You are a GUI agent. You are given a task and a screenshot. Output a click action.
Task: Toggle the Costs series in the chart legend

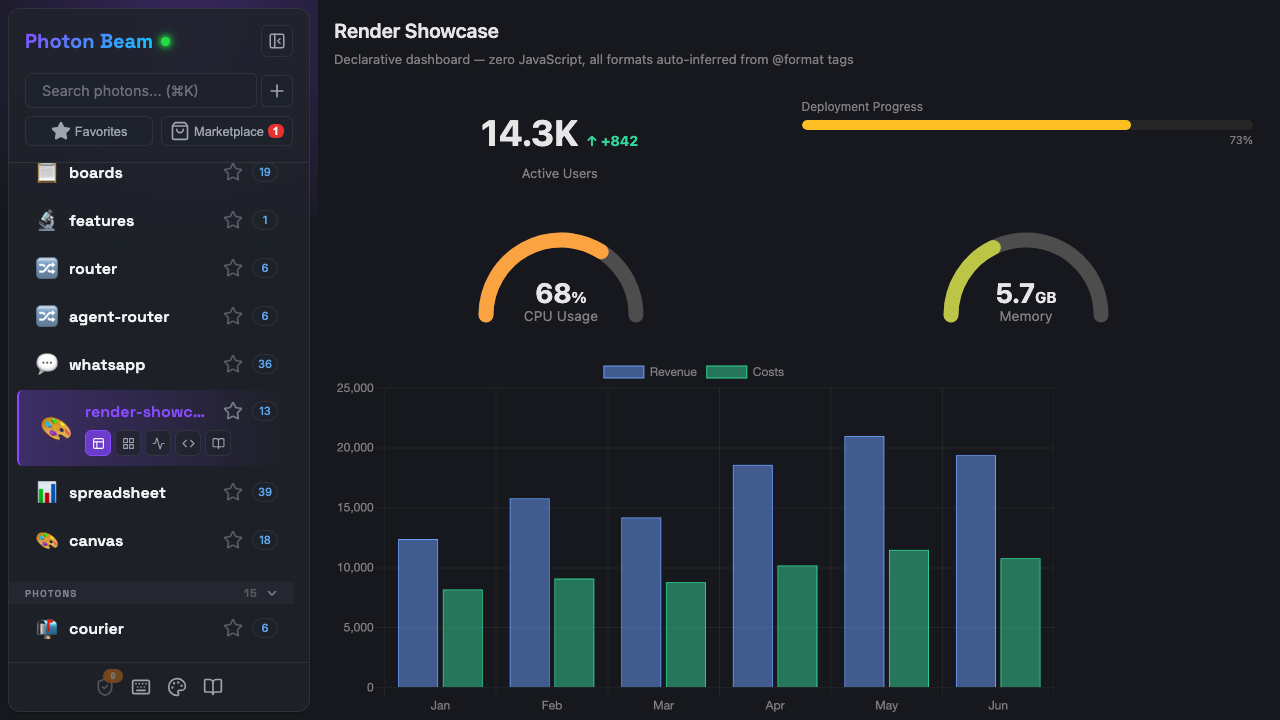click(x=745, y=372)
